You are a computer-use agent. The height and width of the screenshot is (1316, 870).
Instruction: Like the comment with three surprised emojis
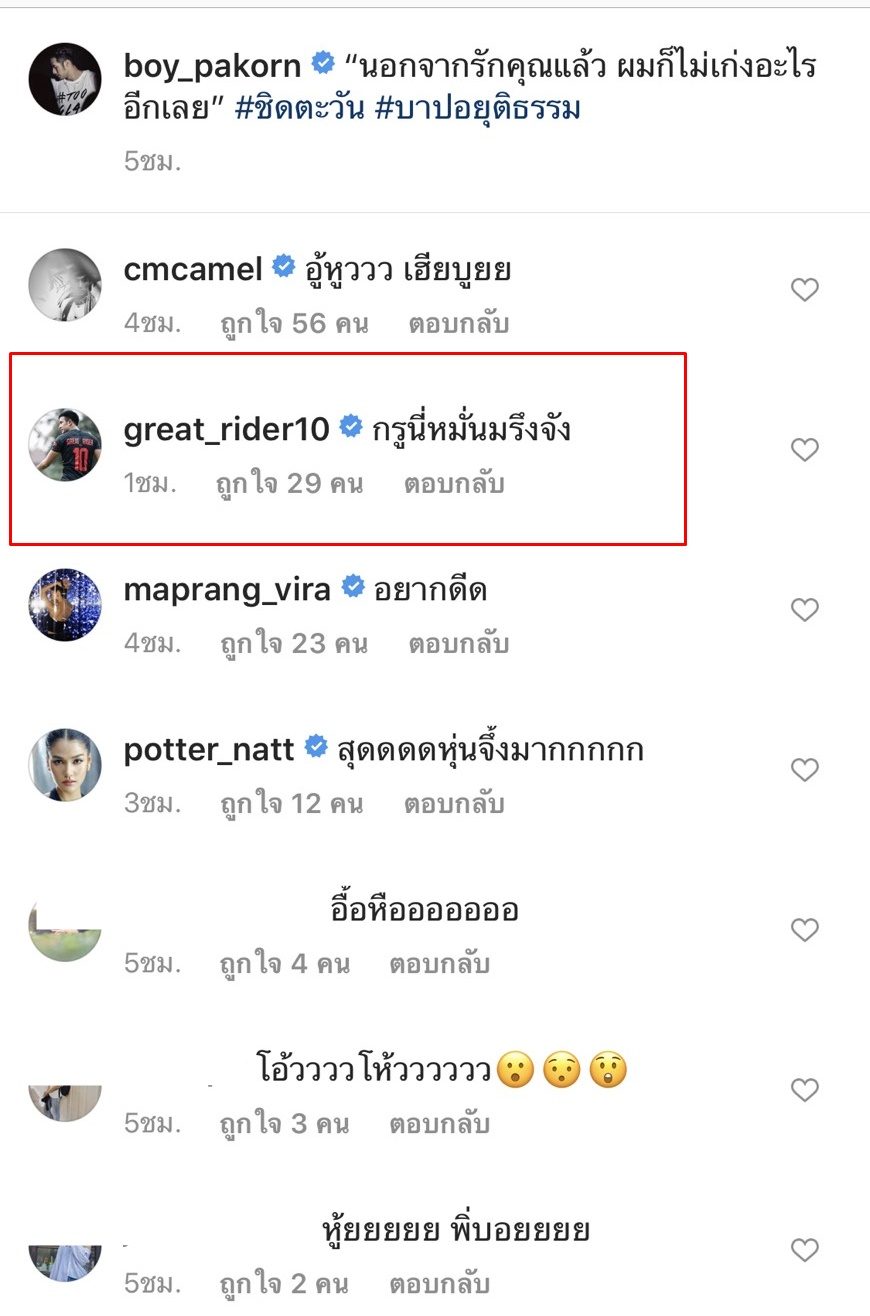[805, 1089]
